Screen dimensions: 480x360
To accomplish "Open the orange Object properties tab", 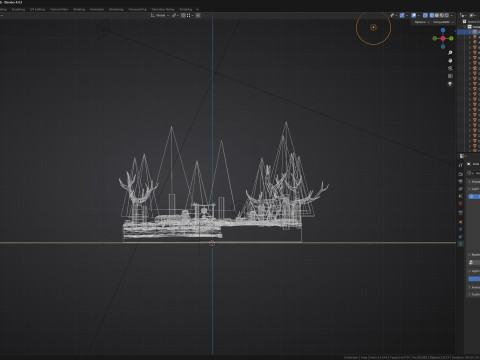I will tap(461, 222).
